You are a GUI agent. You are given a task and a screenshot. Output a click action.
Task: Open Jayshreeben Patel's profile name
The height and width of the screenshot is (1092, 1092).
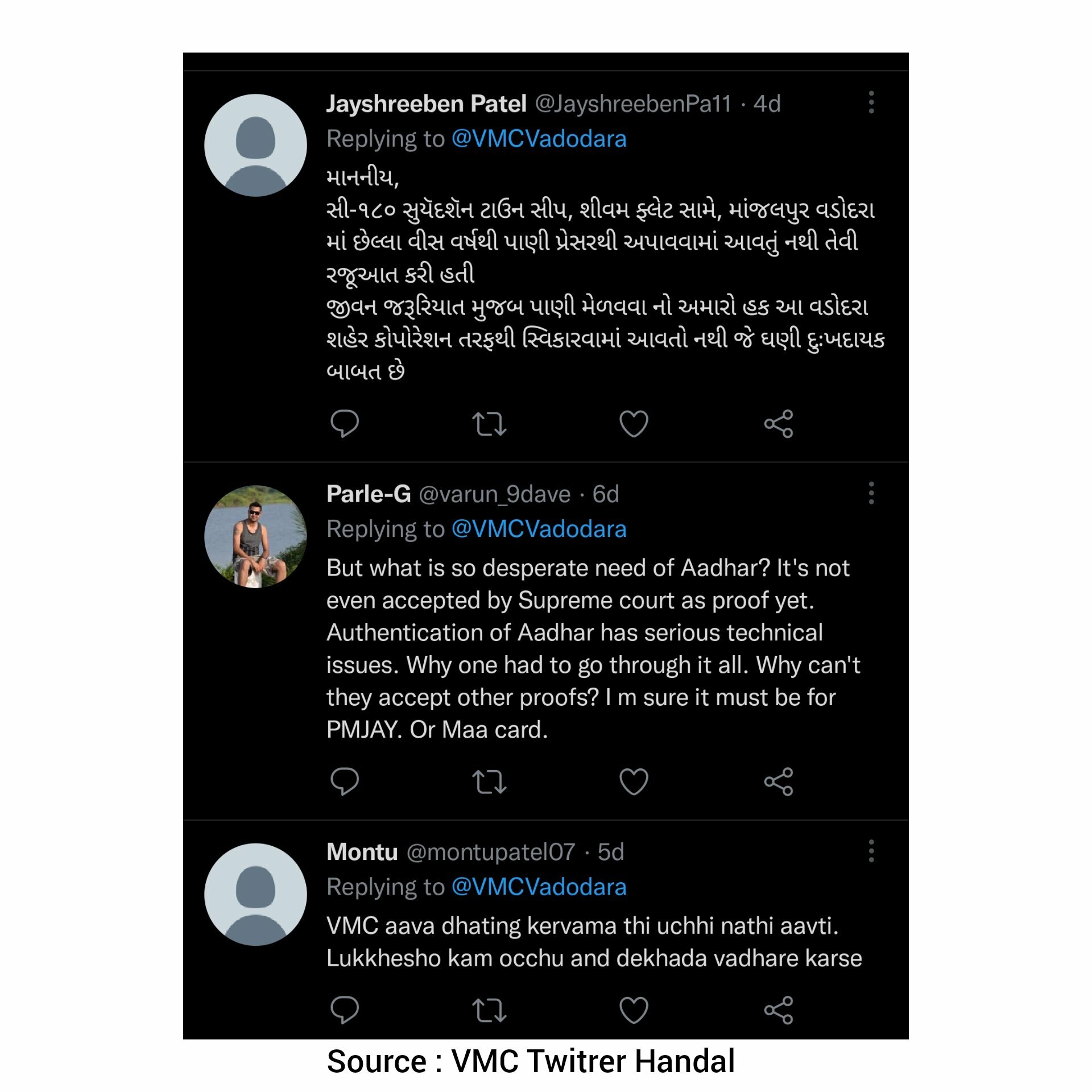pyautogui.click(x=427, y=104)
